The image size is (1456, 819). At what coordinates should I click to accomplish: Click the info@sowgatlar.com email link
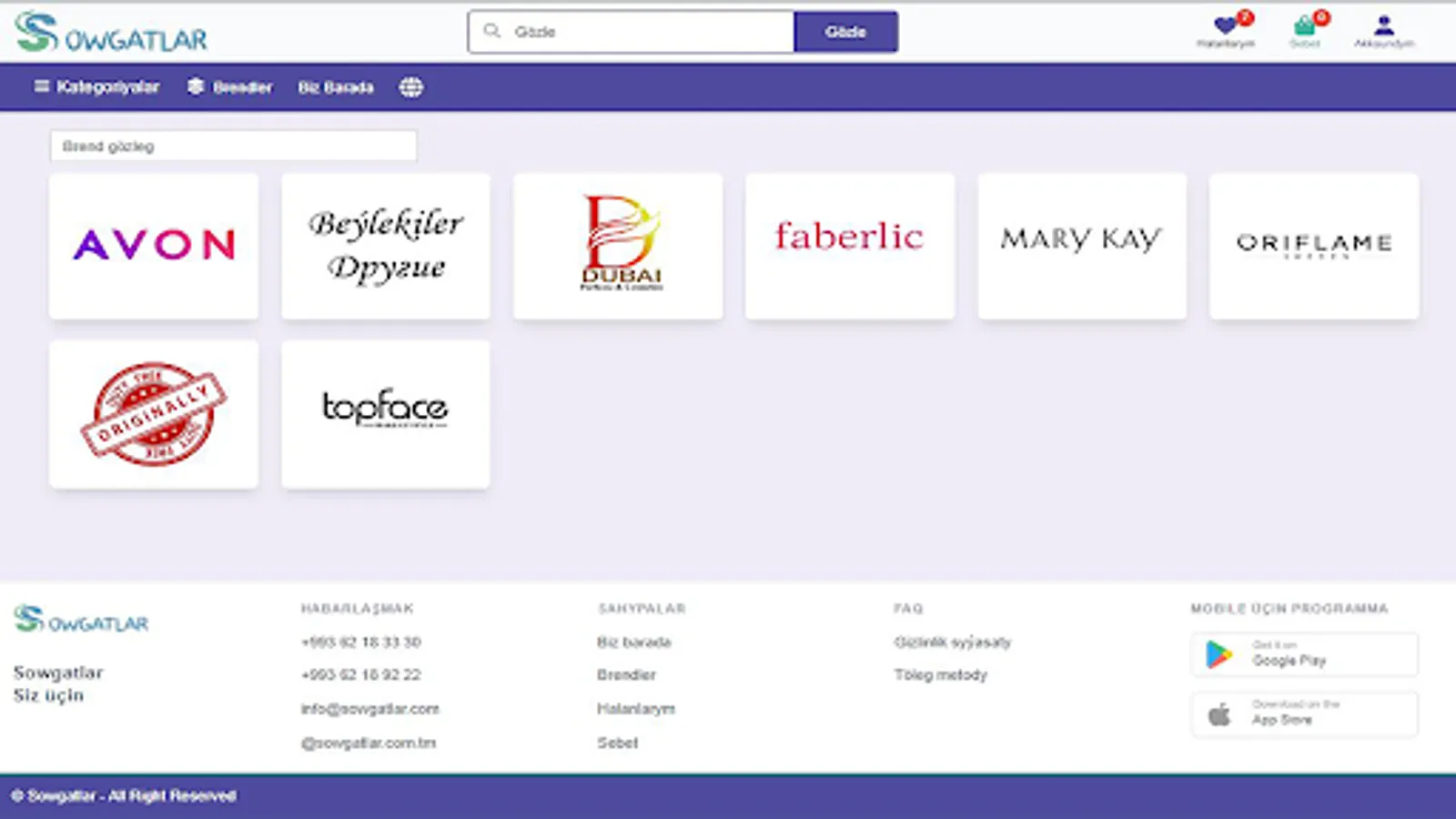click(370, 708)
